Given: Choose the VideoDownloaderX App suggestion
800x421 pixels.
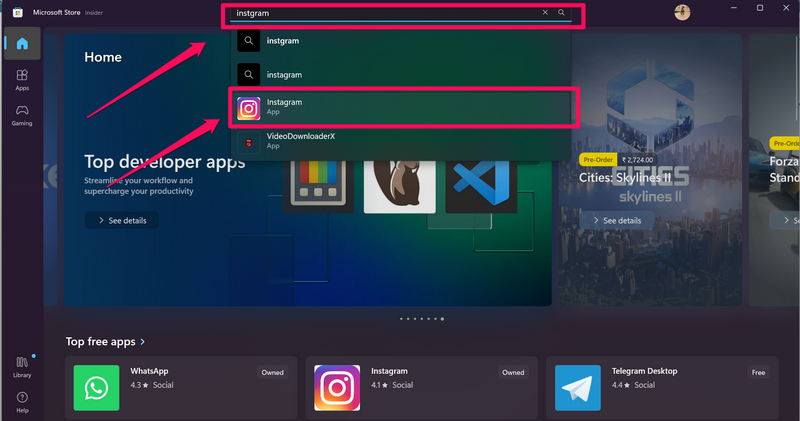Looking at the screenshot, I should [x=401, y=141].
